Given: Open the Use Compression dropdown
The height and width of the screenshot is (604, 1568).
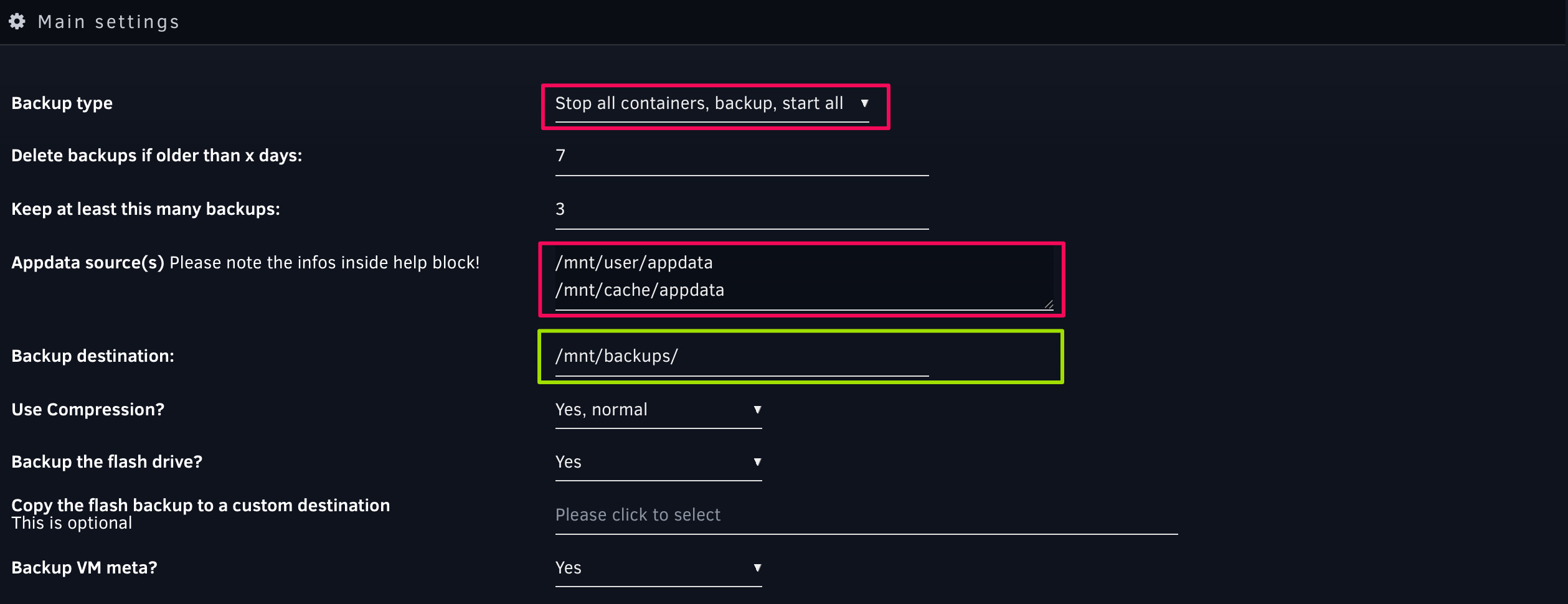Looking at the screenshot, I should pyautogui.click(x=658, y=410).
